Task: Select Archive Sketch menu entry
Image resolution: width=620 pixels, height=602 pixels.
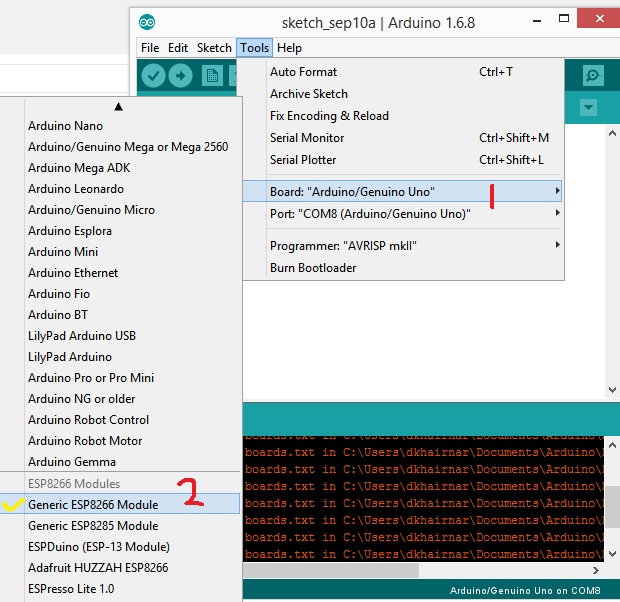Action: click(x=403, y=94)
